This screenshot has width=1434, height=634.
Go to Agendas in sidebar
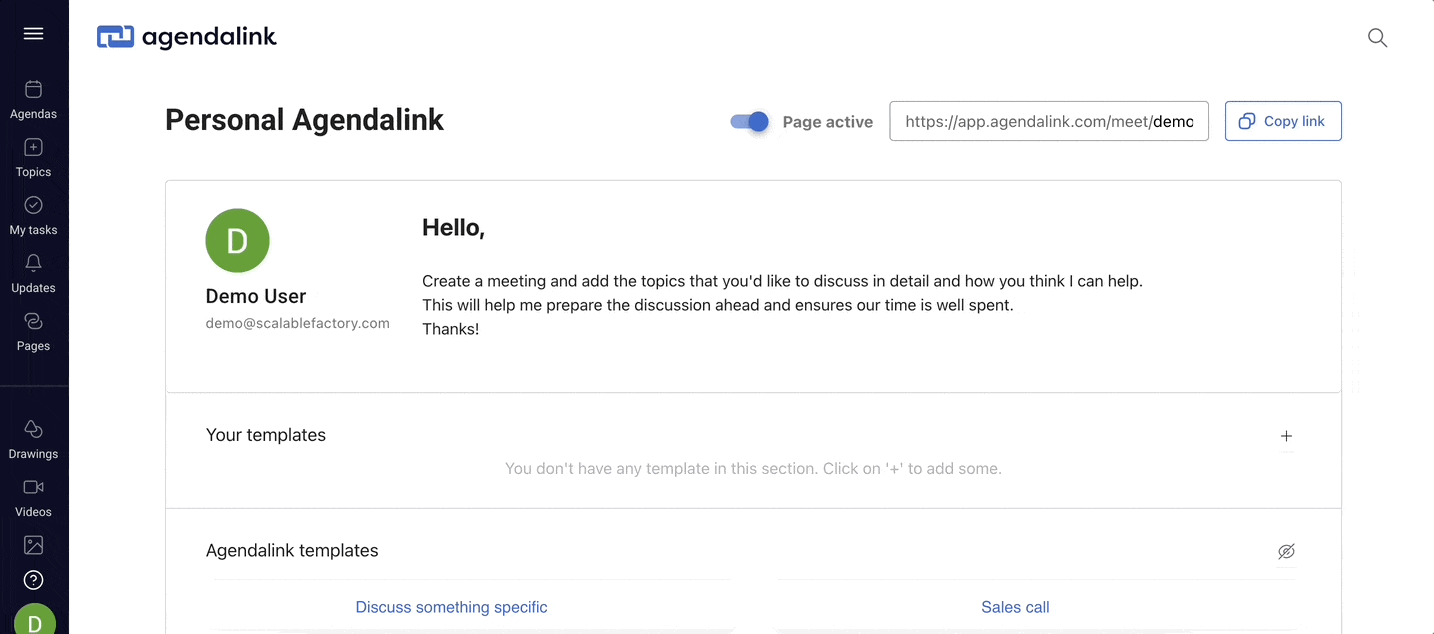coord(33,100)
